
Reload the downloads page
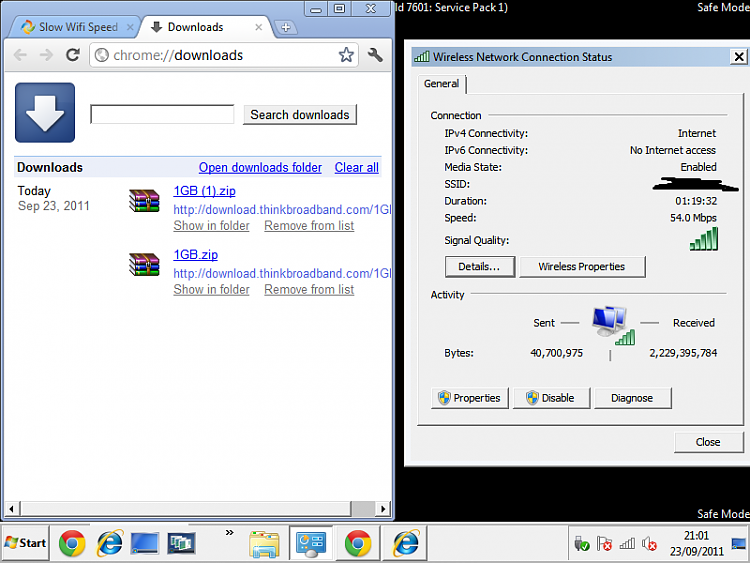click(x=72, y=55)
